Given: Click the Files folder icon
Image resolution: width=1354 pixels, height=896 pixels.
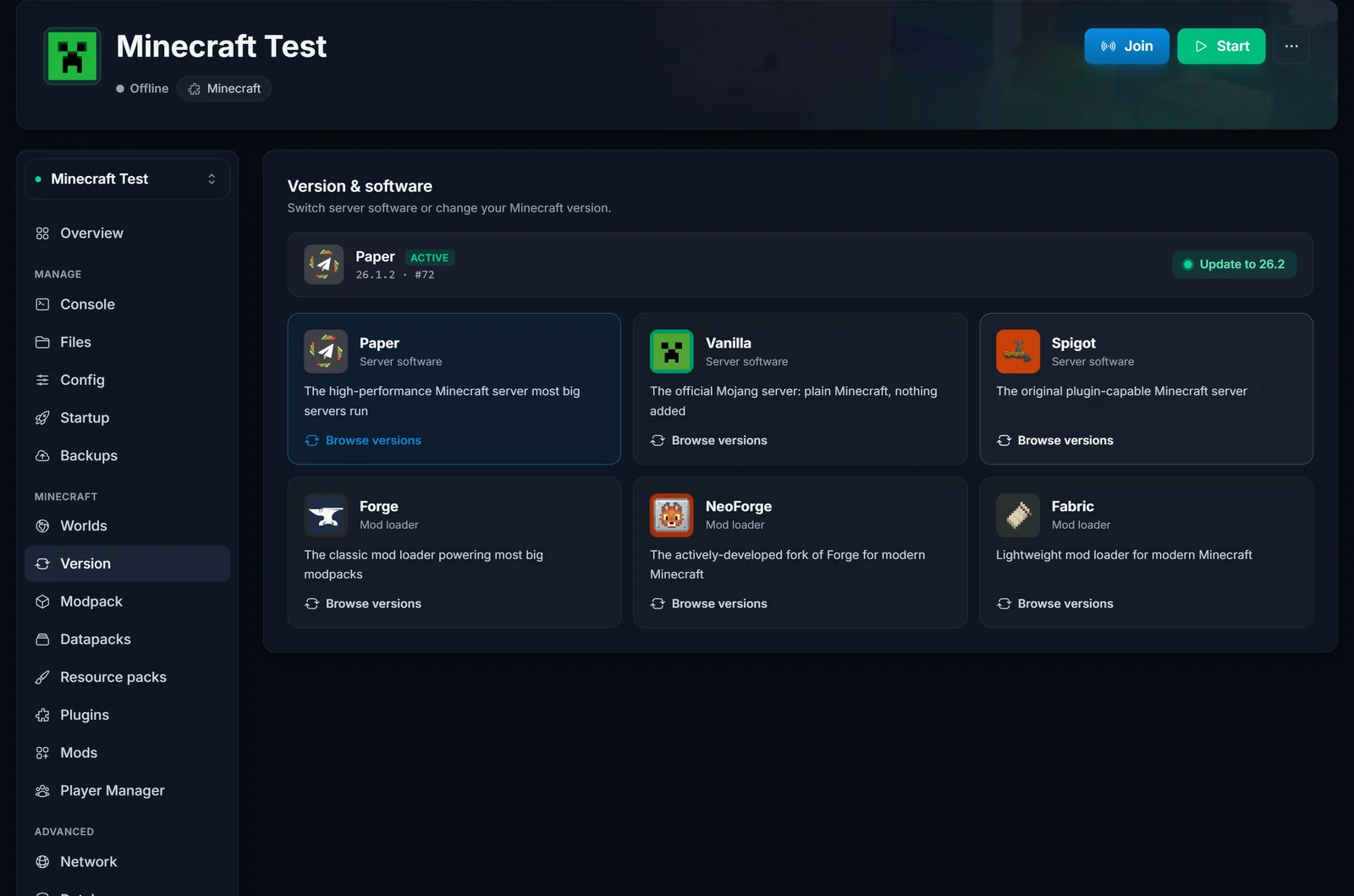Looking at the screenshot, I should point(42,343).
